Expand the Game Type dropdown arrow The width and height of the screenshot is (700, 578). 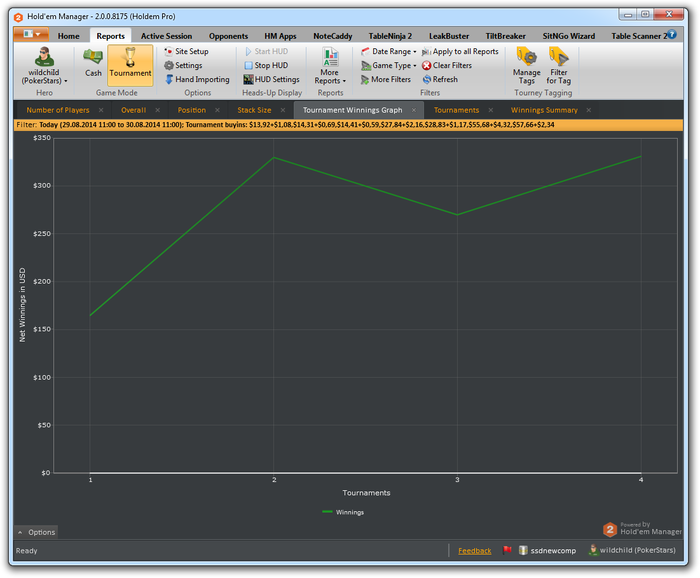click(x=415, y=66)
